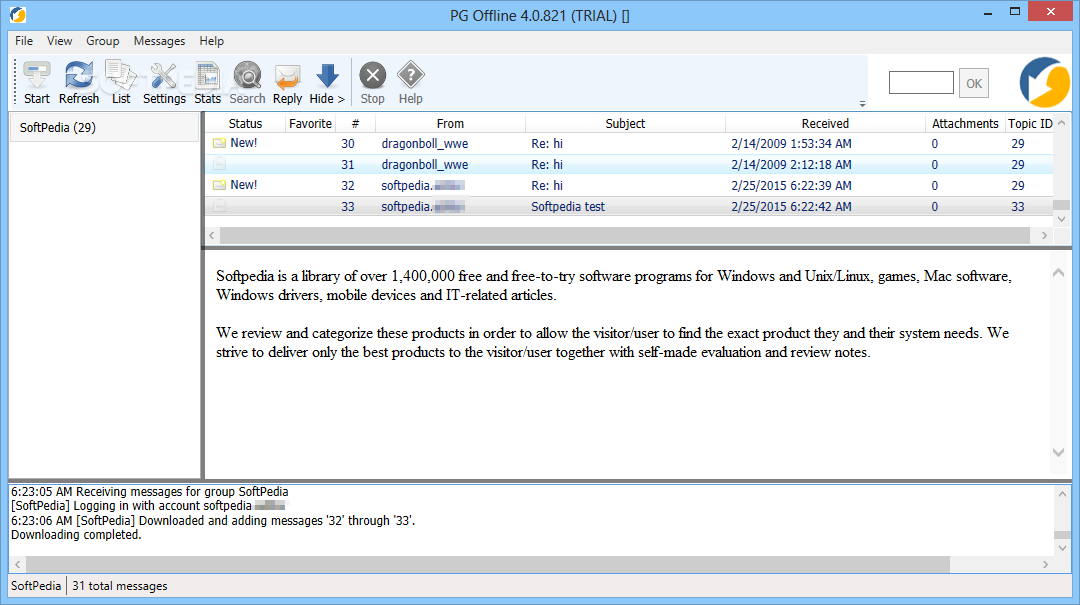1080x605 pixels.
Task: Click the message list's right scroll arrow
Action: click(x=1044, y=236)
